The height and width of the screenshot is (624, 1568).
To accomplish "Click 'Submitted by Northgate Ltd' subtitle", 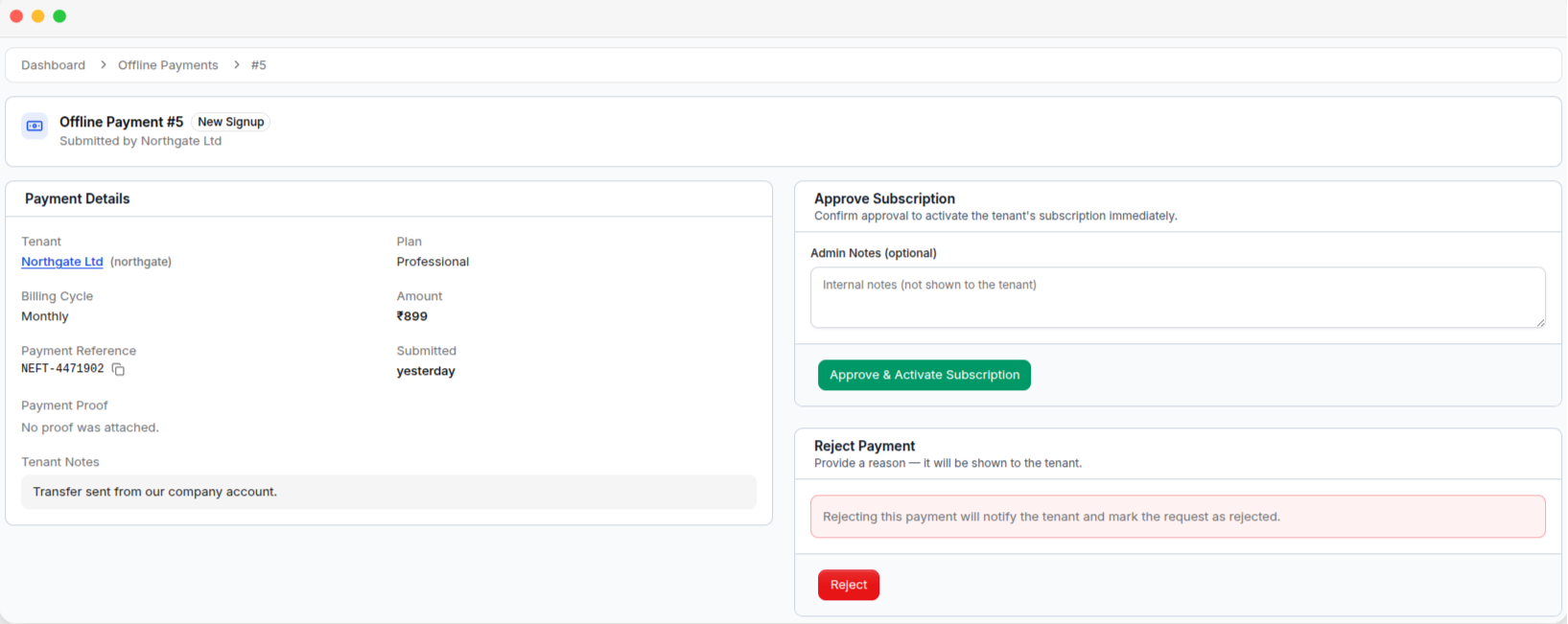I will pos(140,141).
